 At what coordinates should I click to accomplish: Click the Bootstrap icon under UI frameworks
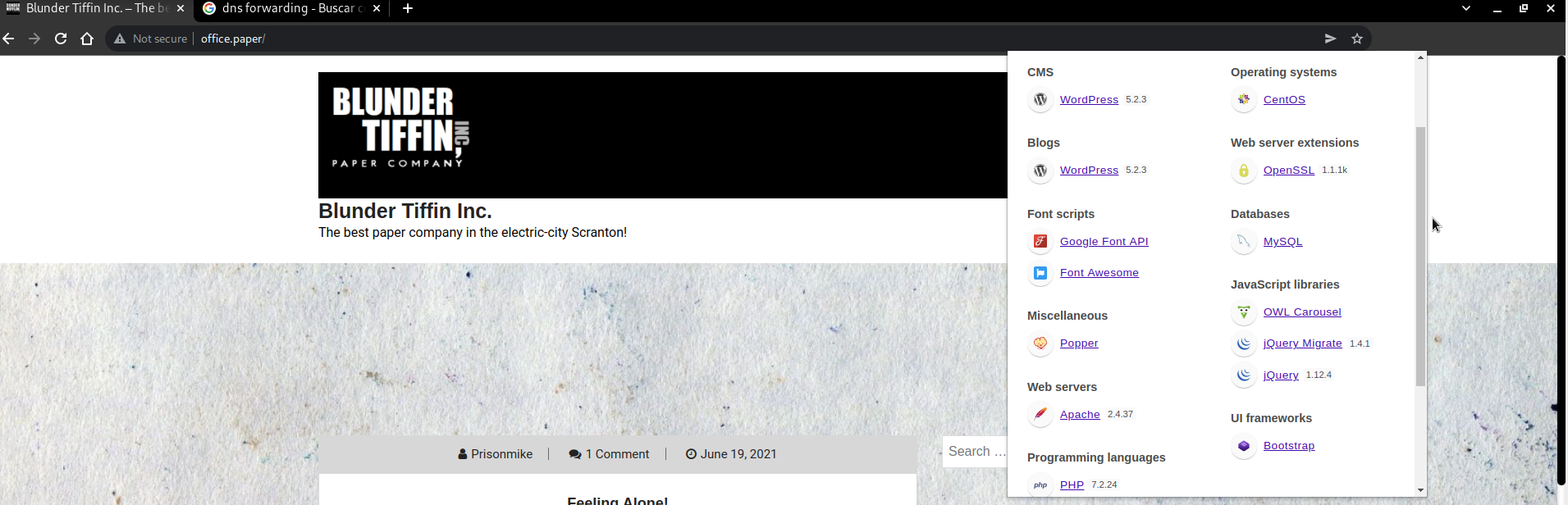[x=1244, y=446]
